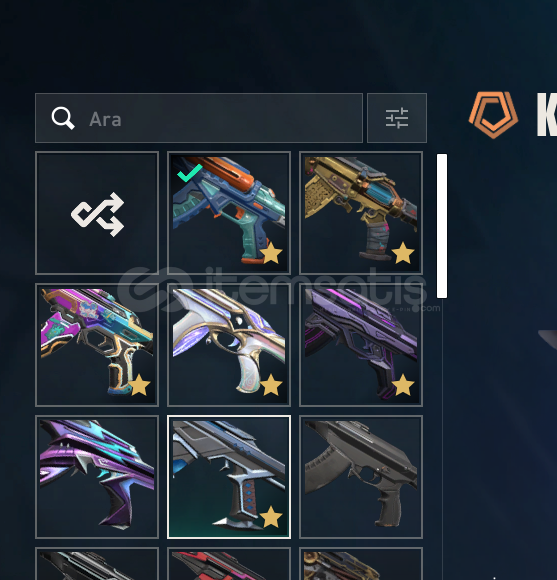
Task: Toggle favorite star on gold ornate skin
Action: (403, 253)
